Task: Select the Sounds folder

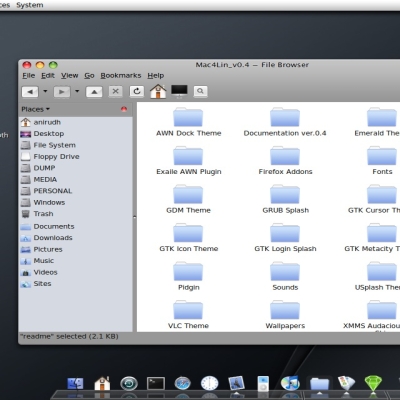Action: point(285,276)
